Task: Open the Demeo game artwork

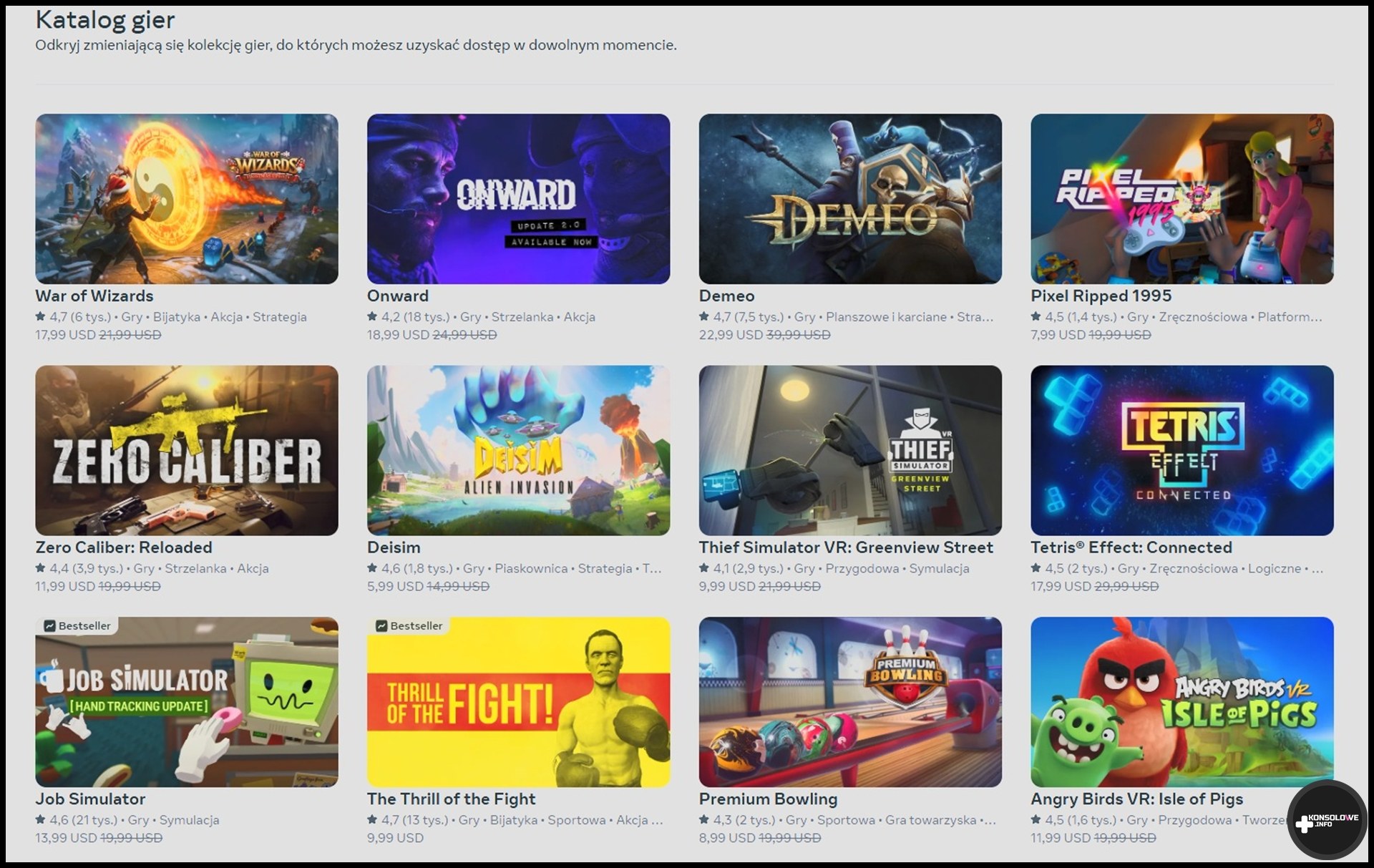Action: [x=850, y=198]
